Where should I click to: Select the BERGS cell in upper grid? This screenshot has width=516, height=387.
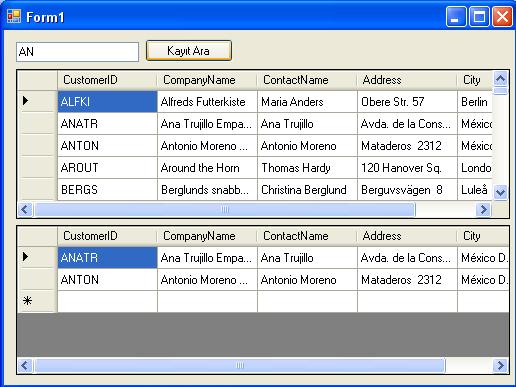(x=107, y=190)
